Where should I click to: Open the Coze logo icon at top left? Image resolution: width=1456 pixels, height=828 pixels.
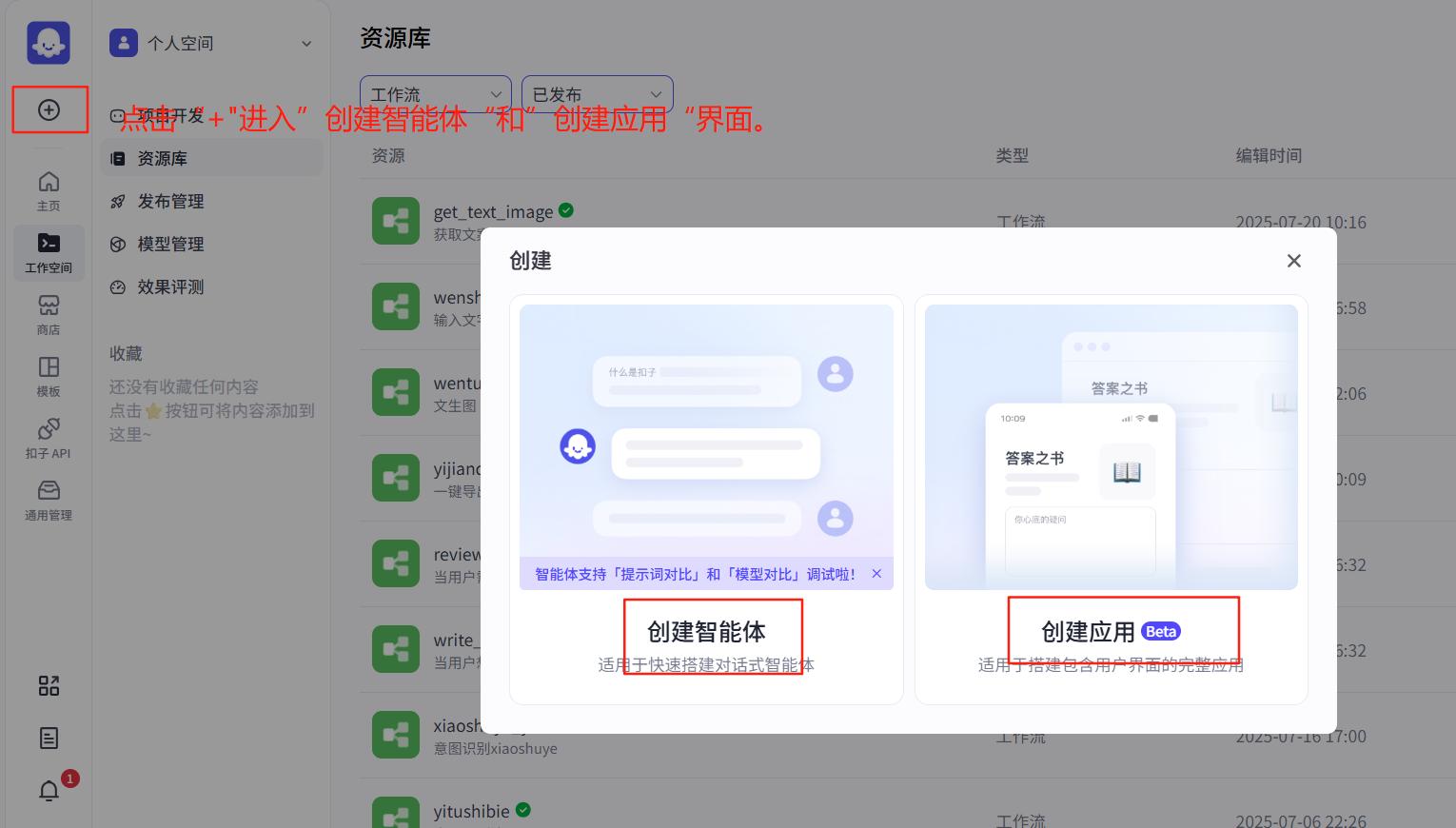coord(49,42)
